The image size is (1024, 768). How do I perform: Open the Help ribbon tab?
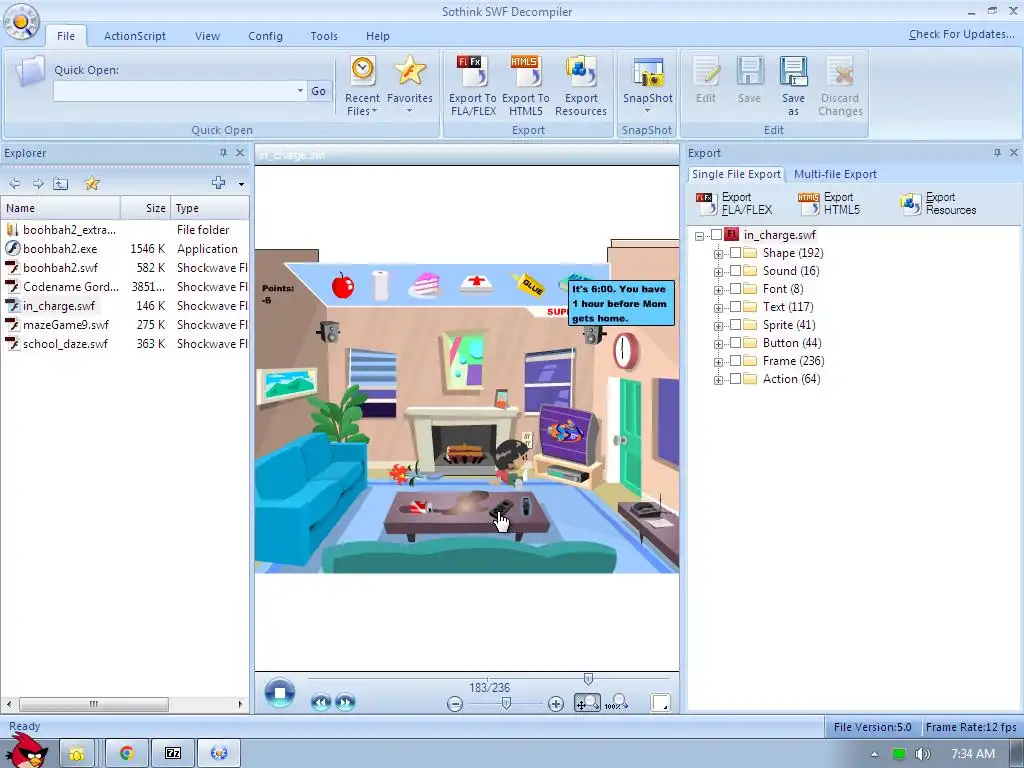(377, 36)
